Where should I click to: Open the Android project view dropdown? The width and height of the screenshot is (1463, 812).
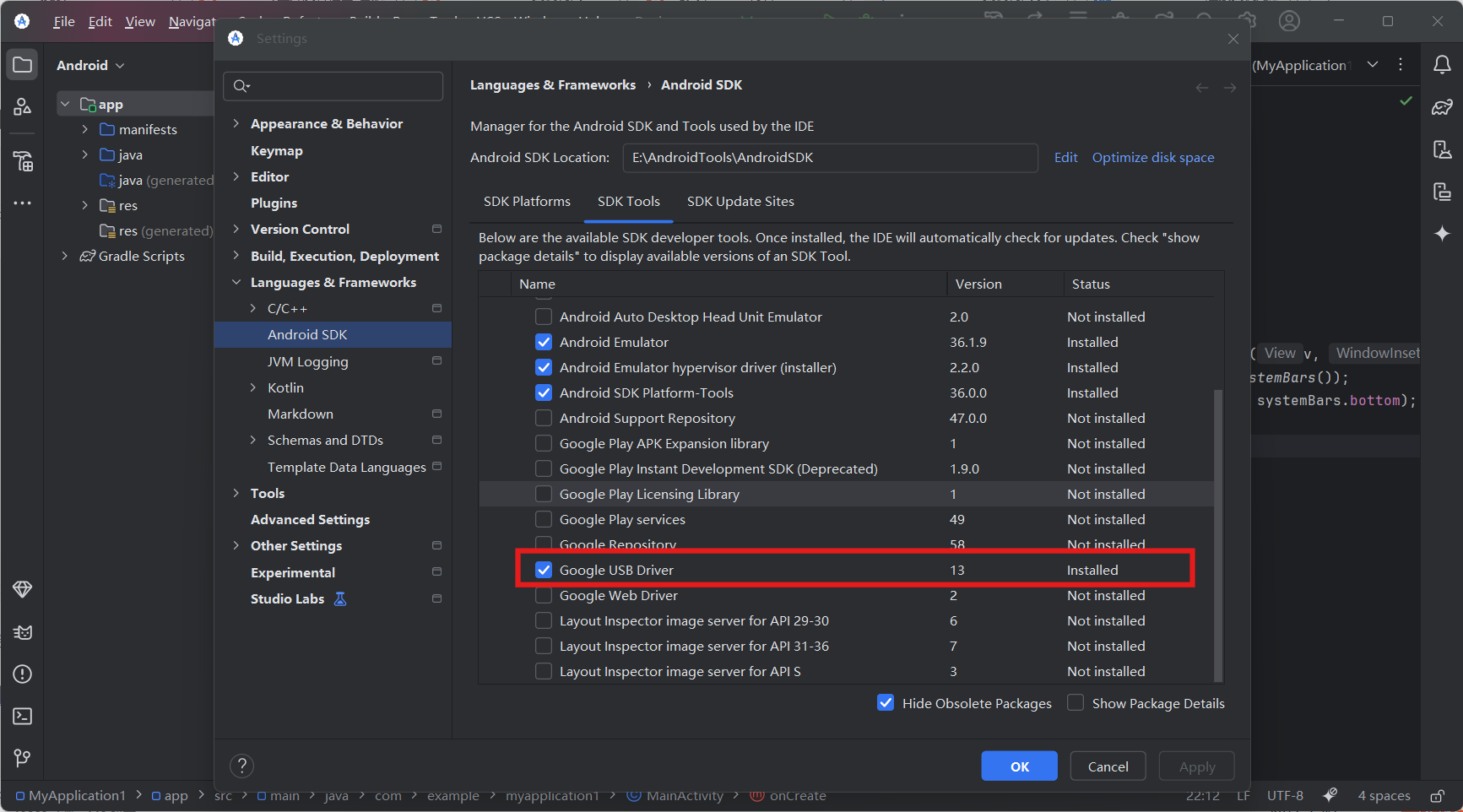click(90, 65)
